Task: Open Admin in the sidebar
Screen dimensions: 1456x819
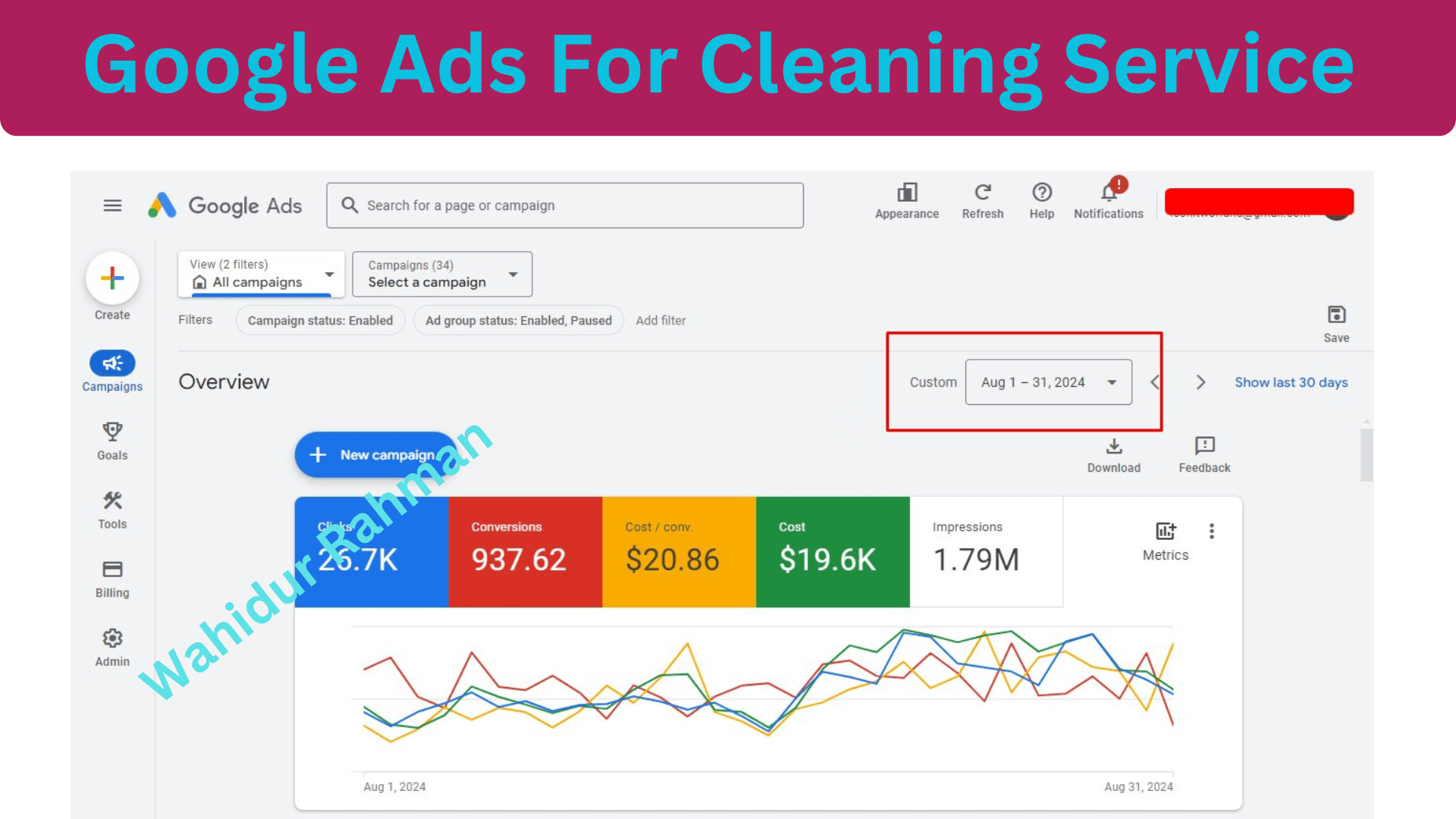Action: coord(112,648)
